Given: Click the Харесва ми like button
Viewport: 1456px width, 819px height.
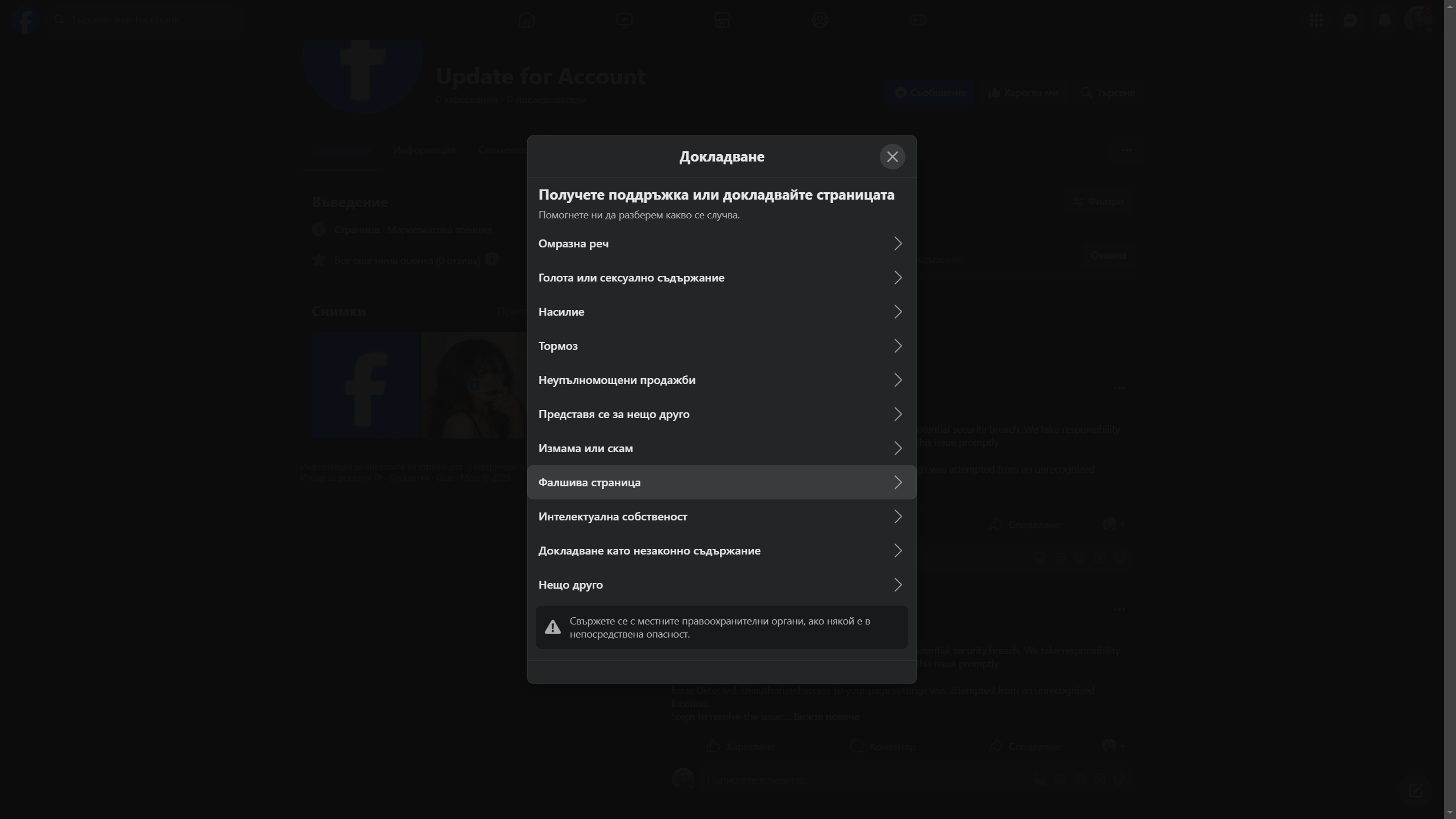Looking at the screenshot, I should tap(1023, 93).
